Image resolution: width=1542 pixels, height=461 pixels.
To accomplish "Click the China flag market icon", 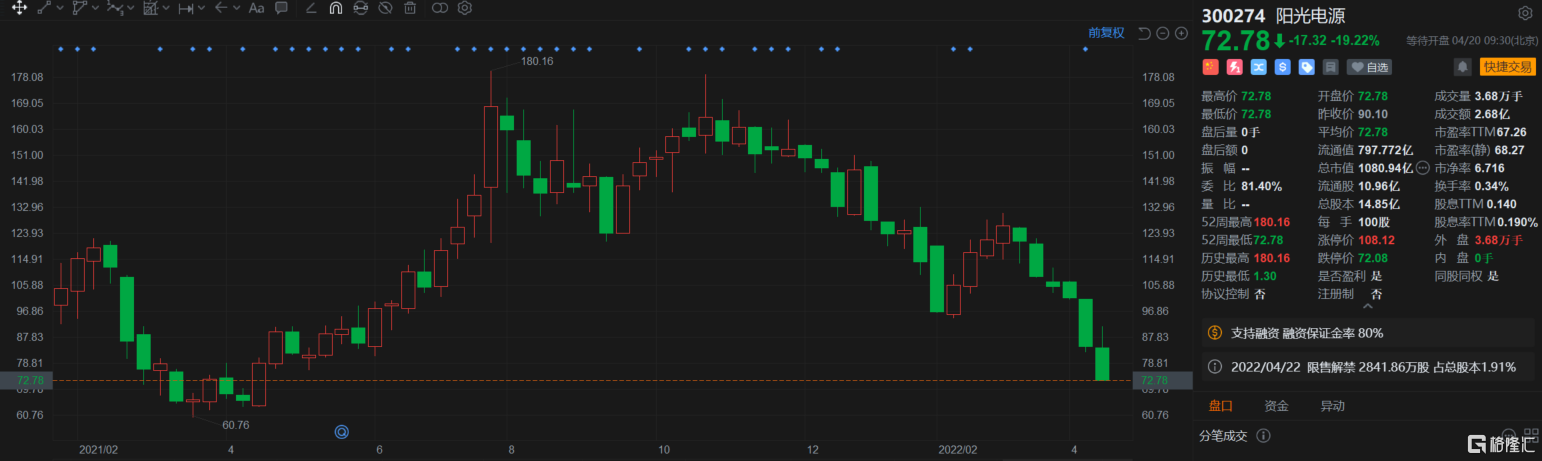I will [x=1209, y=67].
